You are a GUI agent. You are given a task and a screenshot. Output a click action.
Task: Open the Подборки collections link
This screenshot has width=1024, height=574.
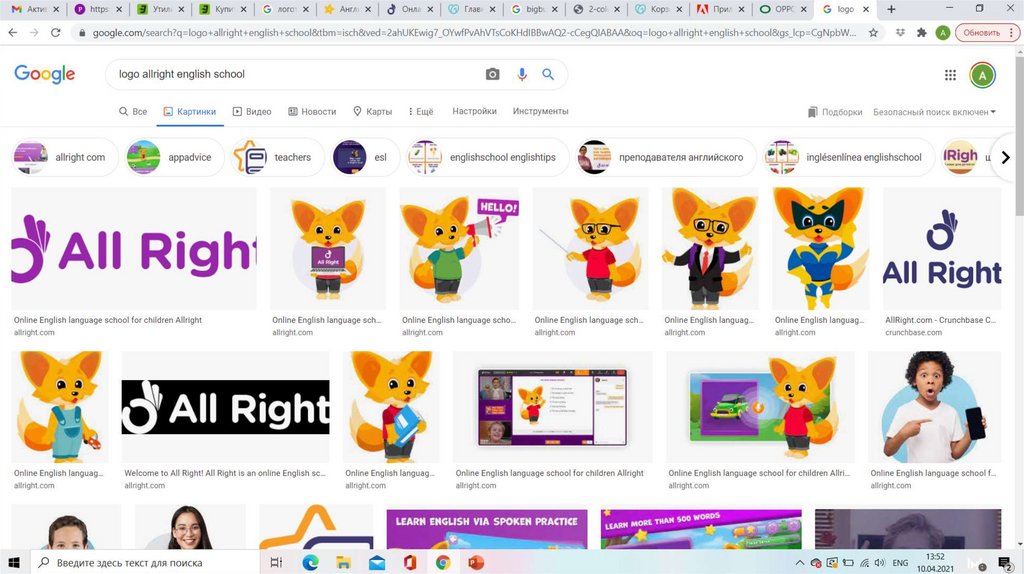tap(835, 112)
